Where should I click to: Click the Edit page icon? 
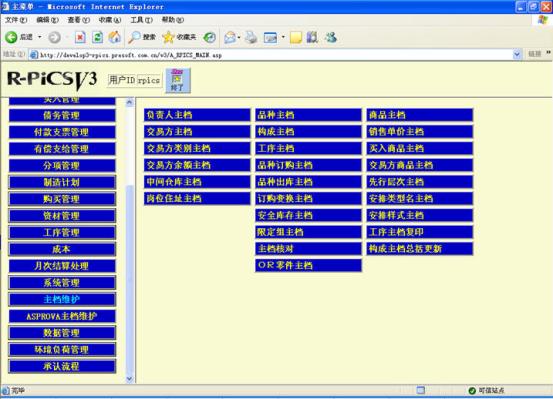[x=271, y=37]
